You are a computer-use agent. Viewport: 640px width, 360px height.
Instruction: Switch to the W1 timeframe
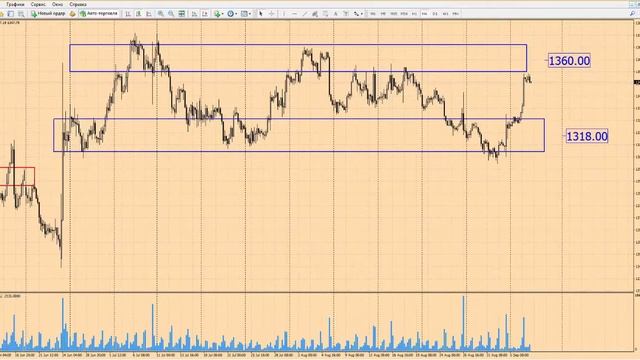tap(445, 14)
